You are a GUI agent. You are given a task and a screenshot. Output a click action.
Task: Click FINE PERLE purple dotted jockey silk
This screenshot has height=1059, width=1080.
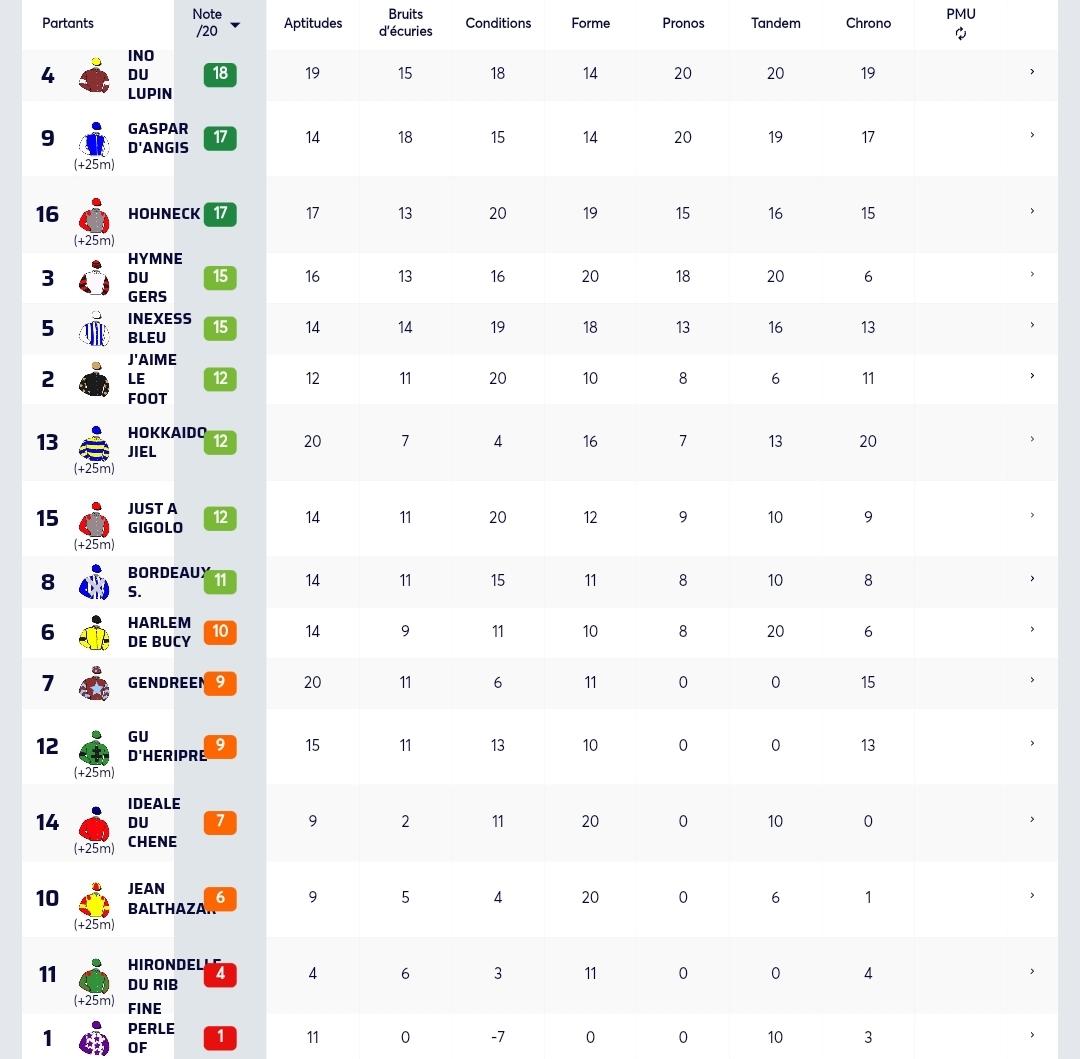click(x=94, y=1038)
